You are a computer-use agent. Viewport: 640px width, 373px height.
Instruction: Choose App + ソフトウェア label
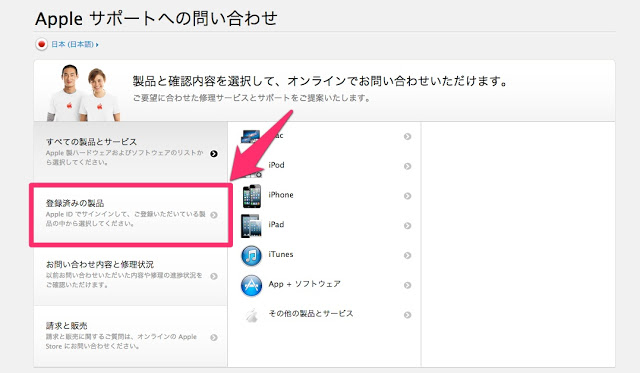click(x=304, y=284)
